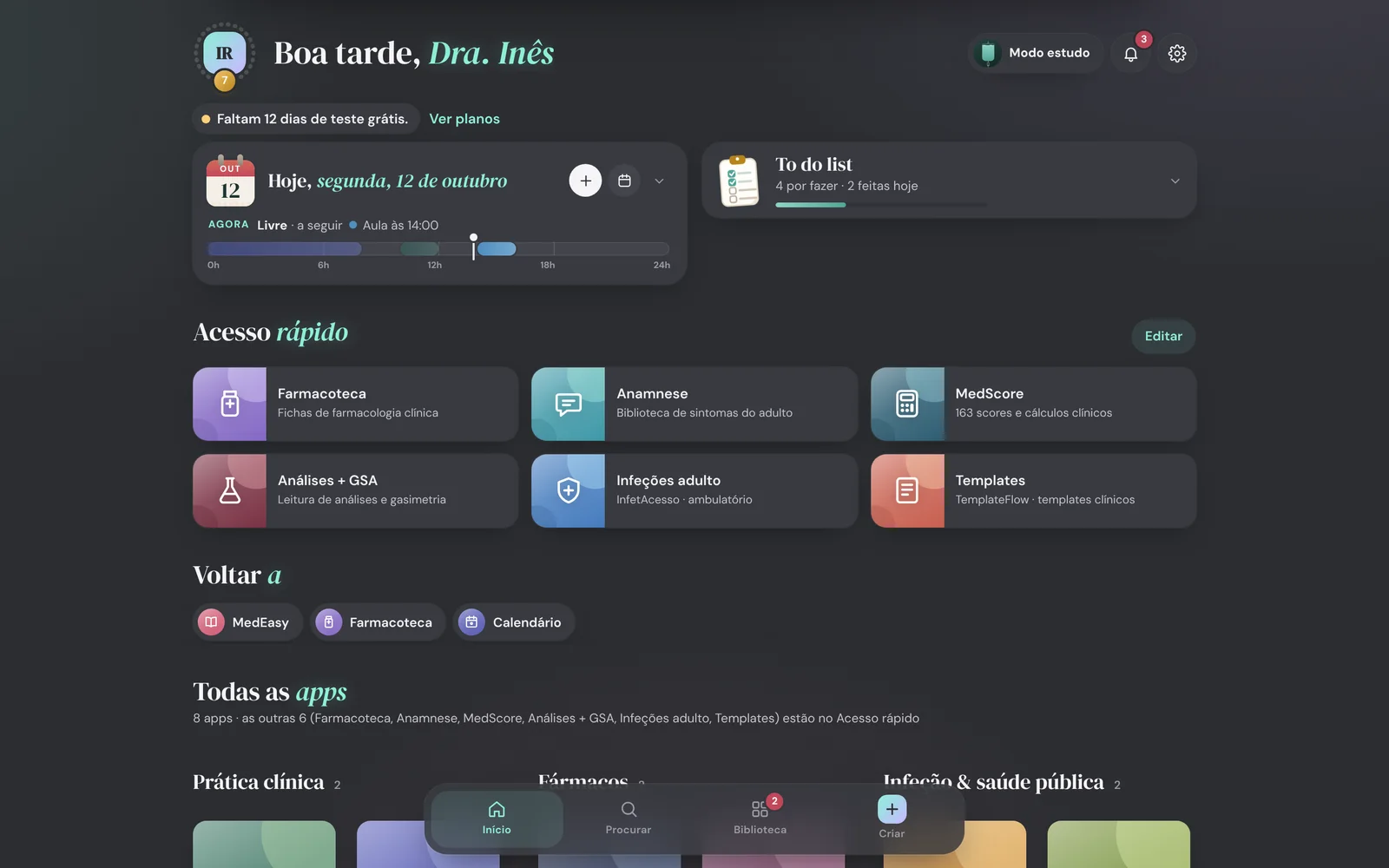
Task: Open the Análises + GSA card
Action: [x=355, y=490]
